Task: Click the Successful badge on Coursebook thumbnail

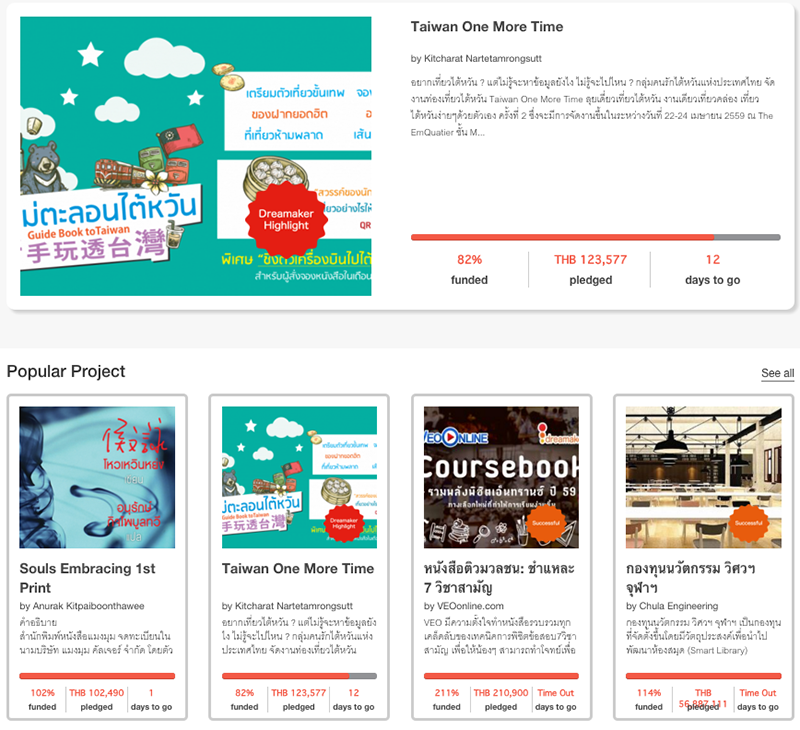Action: coord(546,523)
